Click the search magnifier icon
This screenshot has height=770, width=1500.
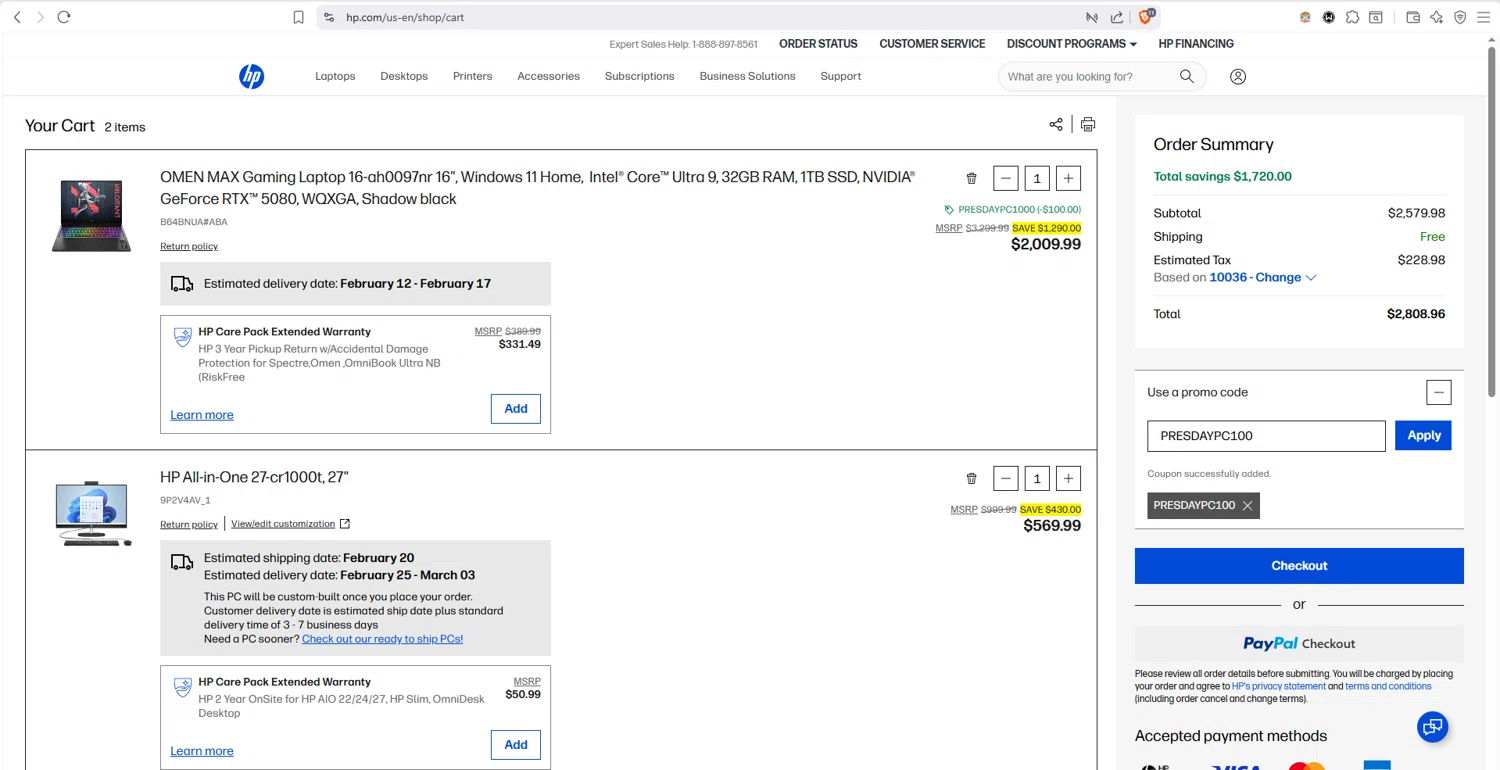click(x=1187, y=76)
